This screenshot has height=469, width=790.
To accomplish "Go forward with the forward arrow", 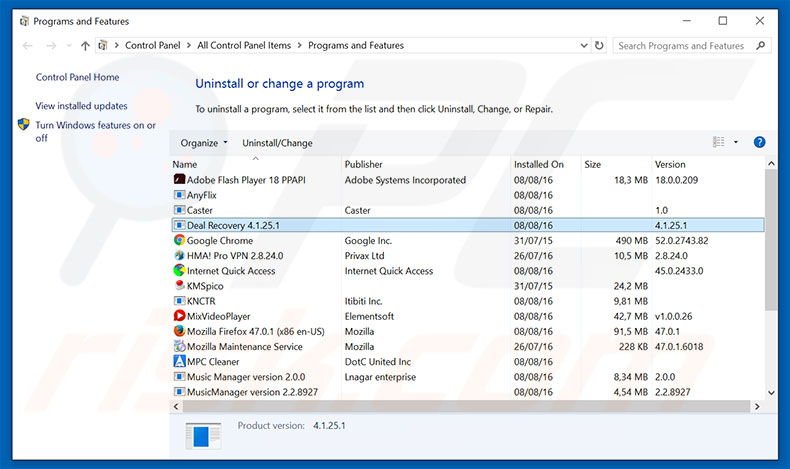I will tap(51, 46).
